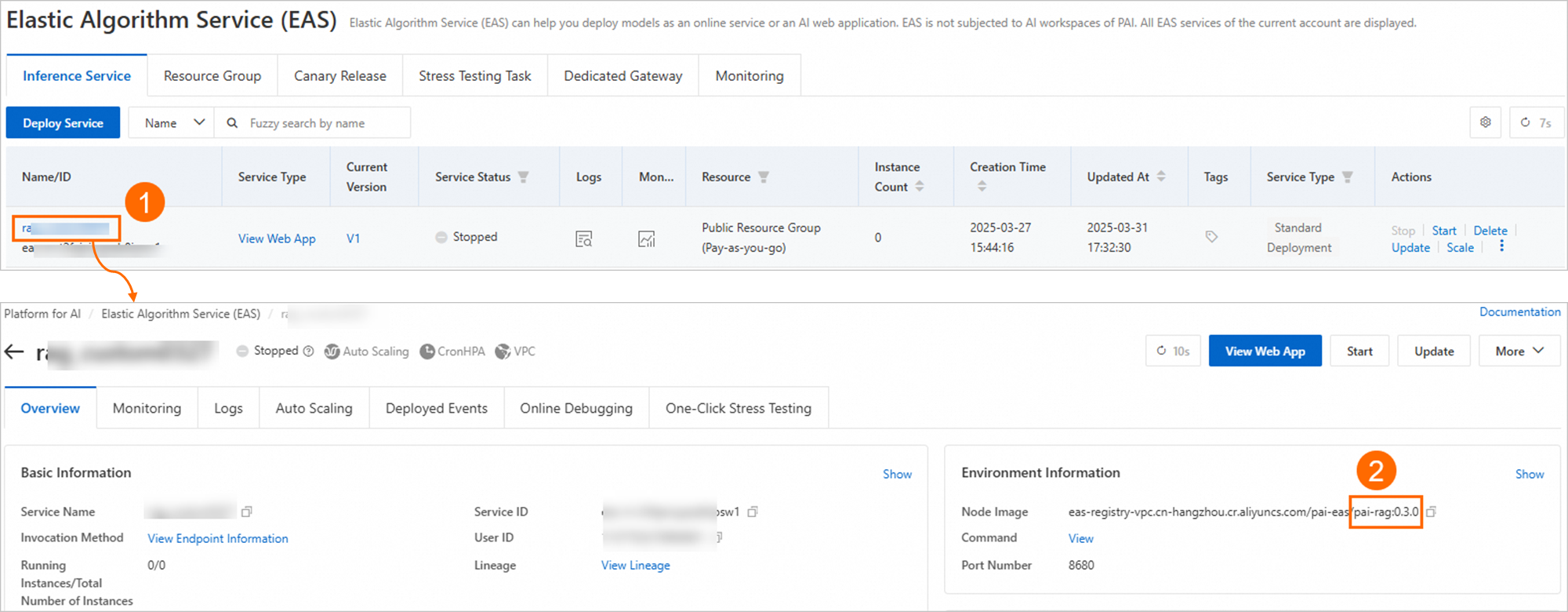Click the tag icon in the Tags column

pos(1211,236)
